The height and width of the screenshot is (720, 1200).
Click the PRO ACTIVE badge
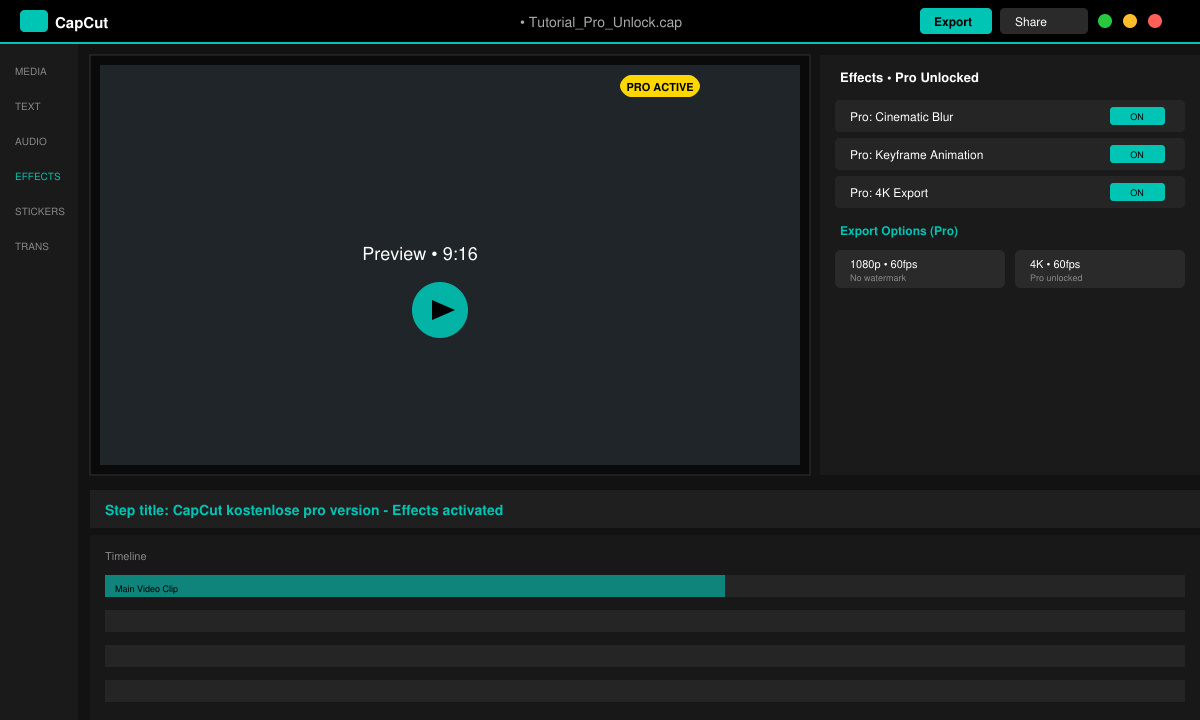660,87
